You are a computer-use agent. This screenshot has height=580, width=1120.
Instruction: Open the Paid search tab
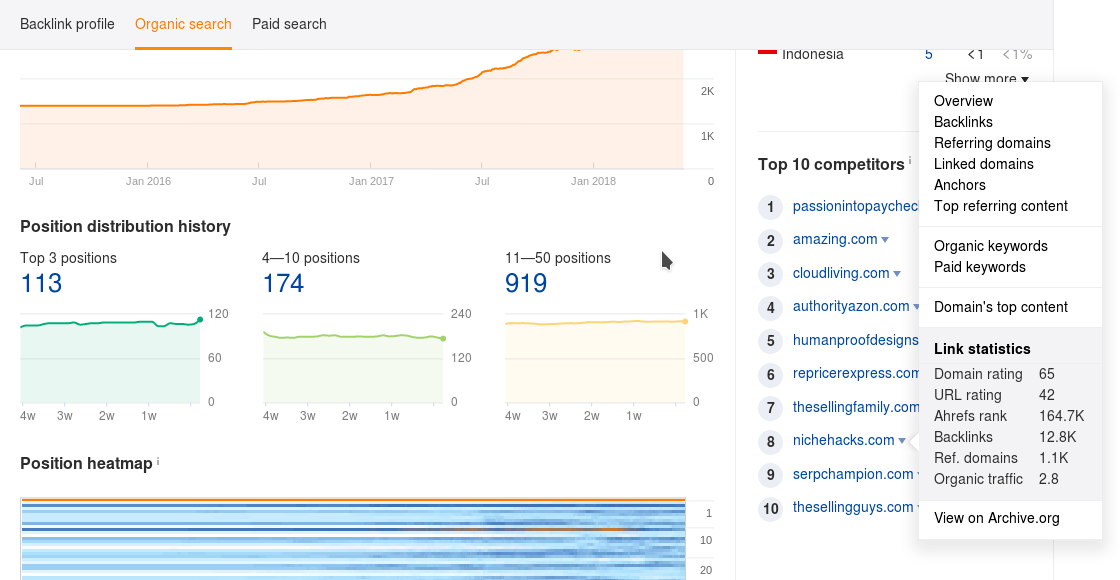coord(289,23)
